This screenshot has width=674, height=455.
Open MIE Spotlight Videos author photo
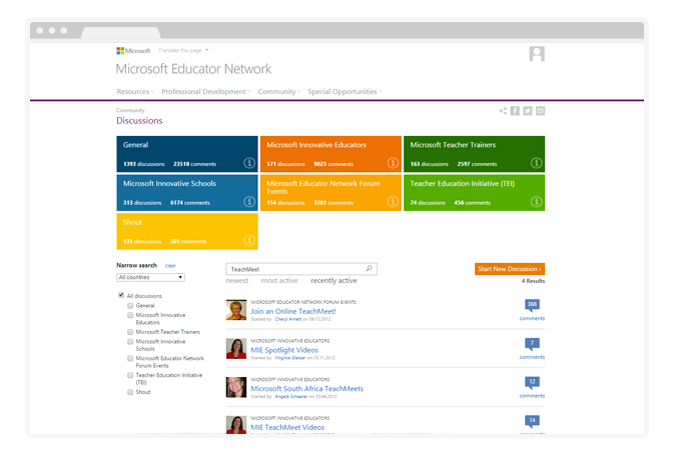[236, 348]
